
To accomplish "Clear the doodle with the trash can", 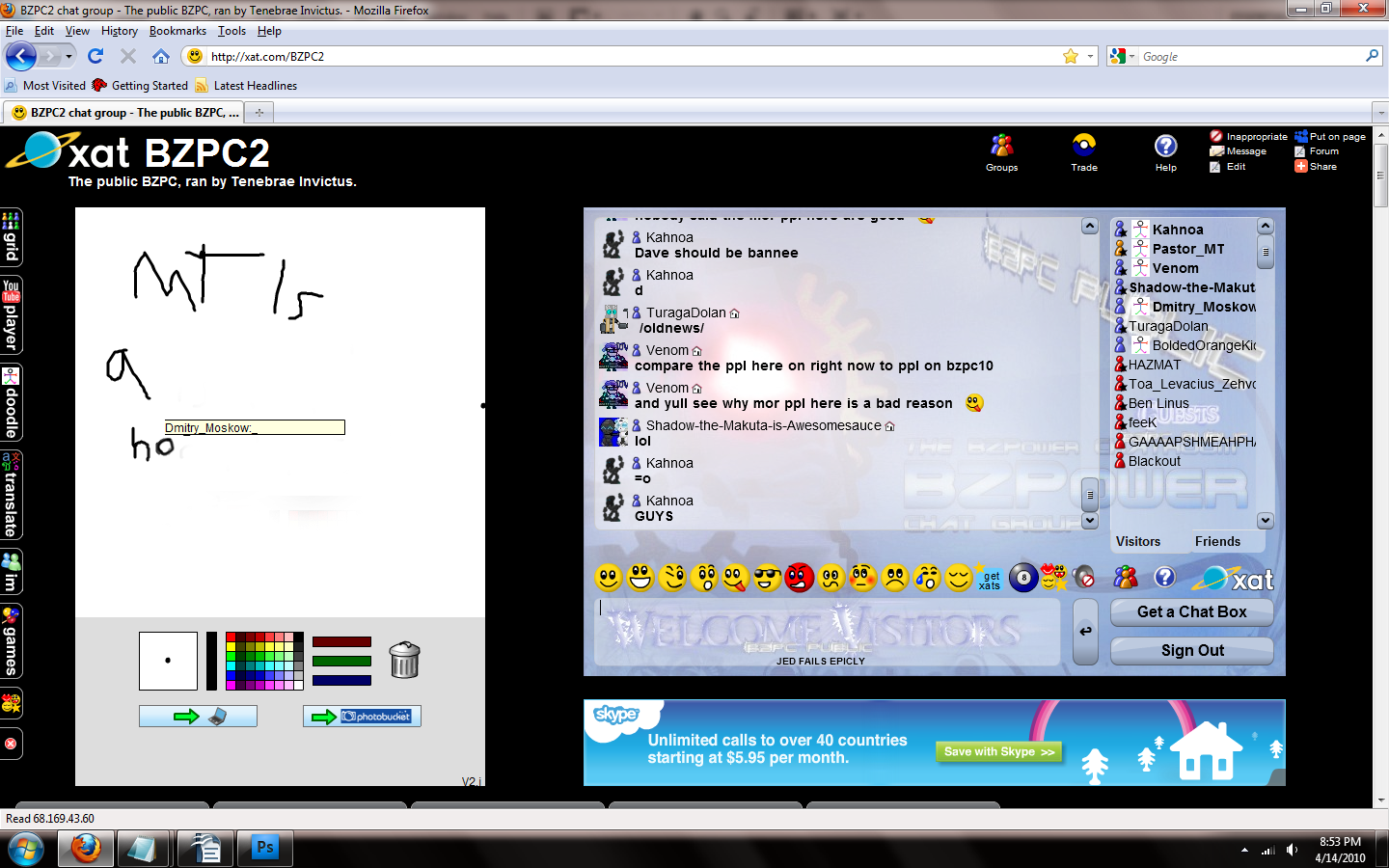I will click(x=404, y=661).
